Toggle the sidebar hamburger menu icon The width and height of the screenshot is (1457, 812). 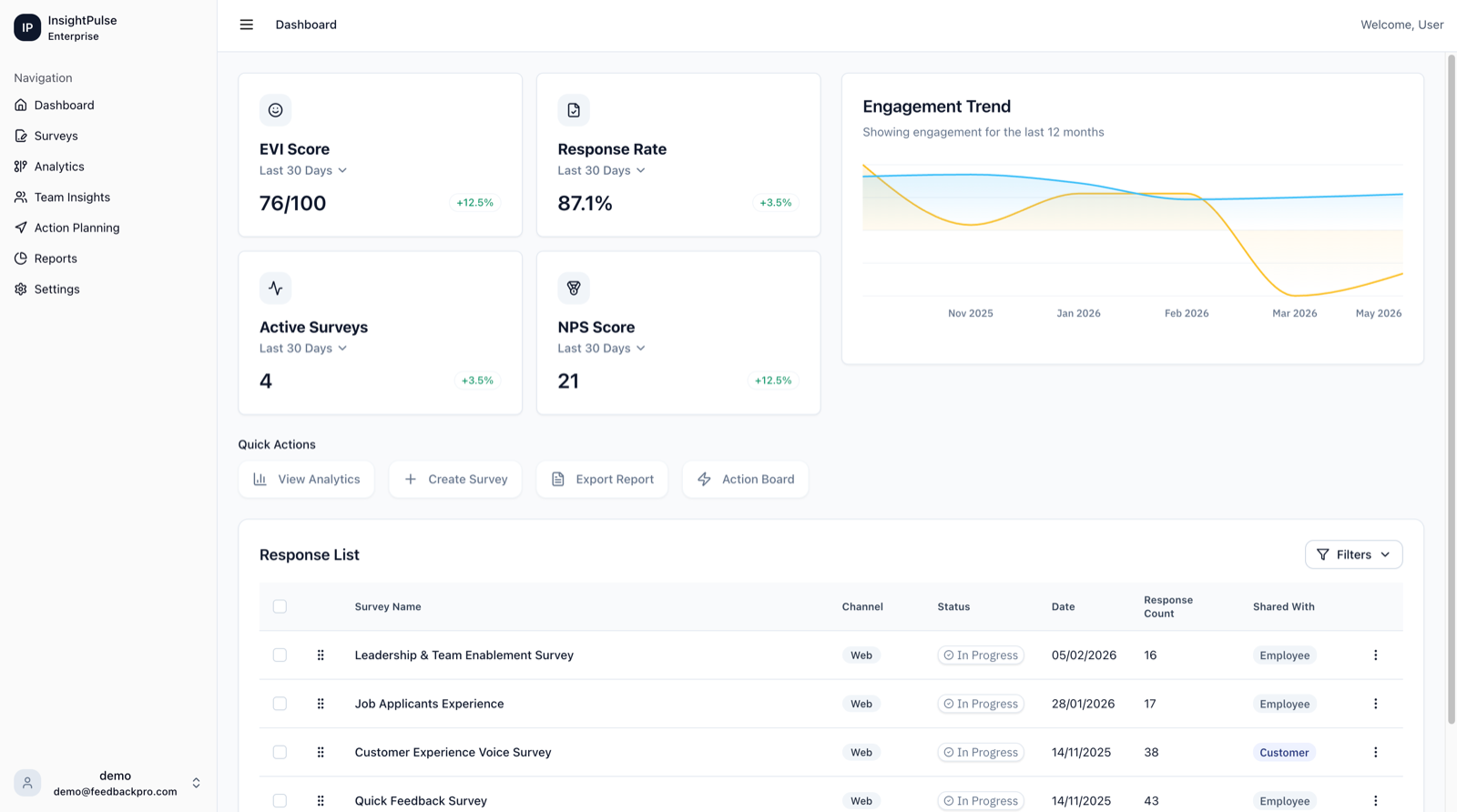click(x=246, y=25)
